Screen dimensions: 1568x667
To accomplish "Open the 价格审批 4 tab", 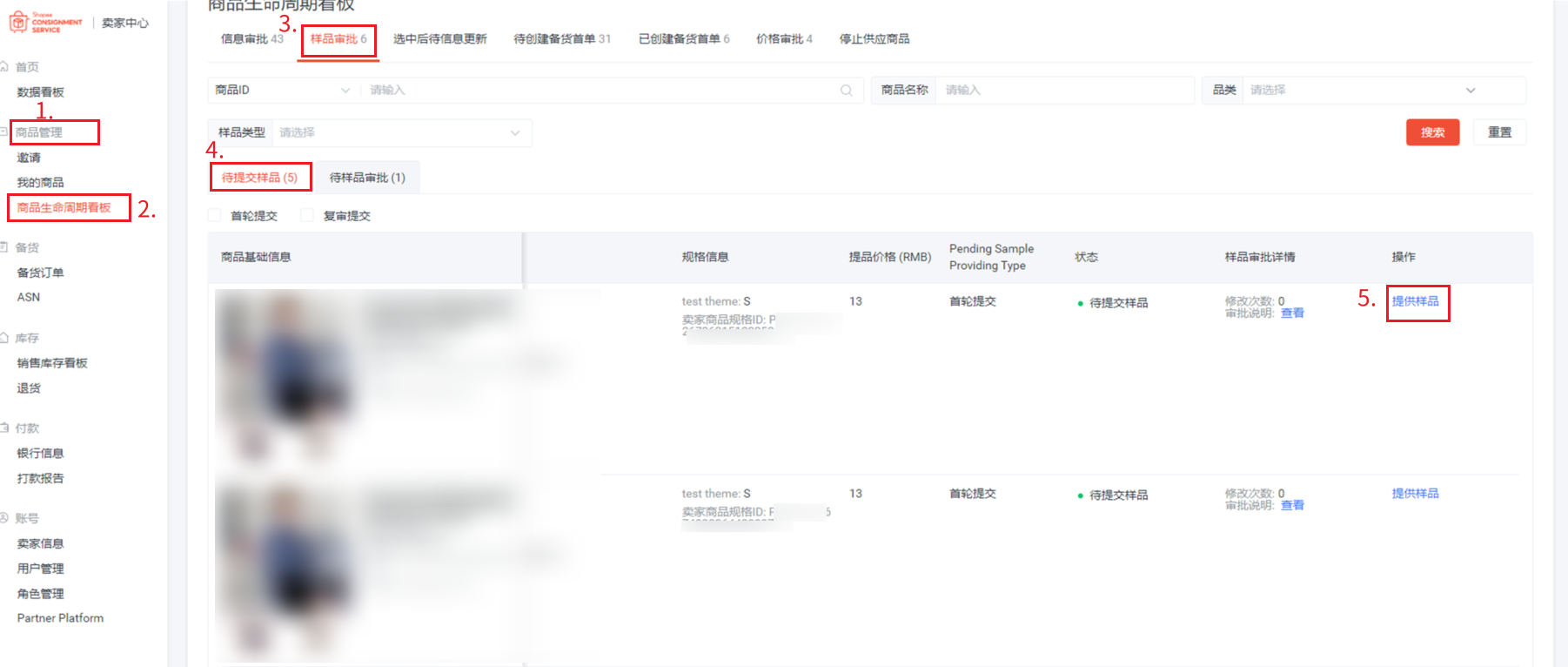I will 784,39.
